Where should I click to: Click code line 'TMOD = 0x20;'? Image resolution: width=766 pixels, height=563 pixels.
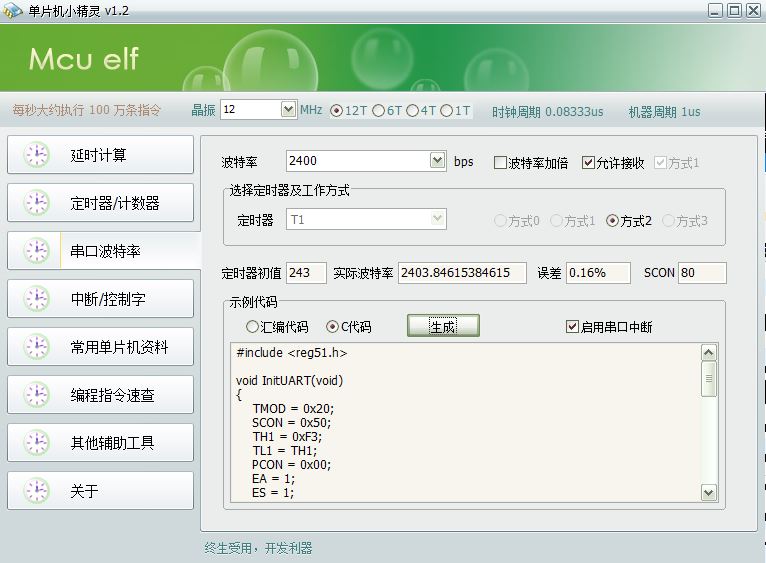coord(293,409)
